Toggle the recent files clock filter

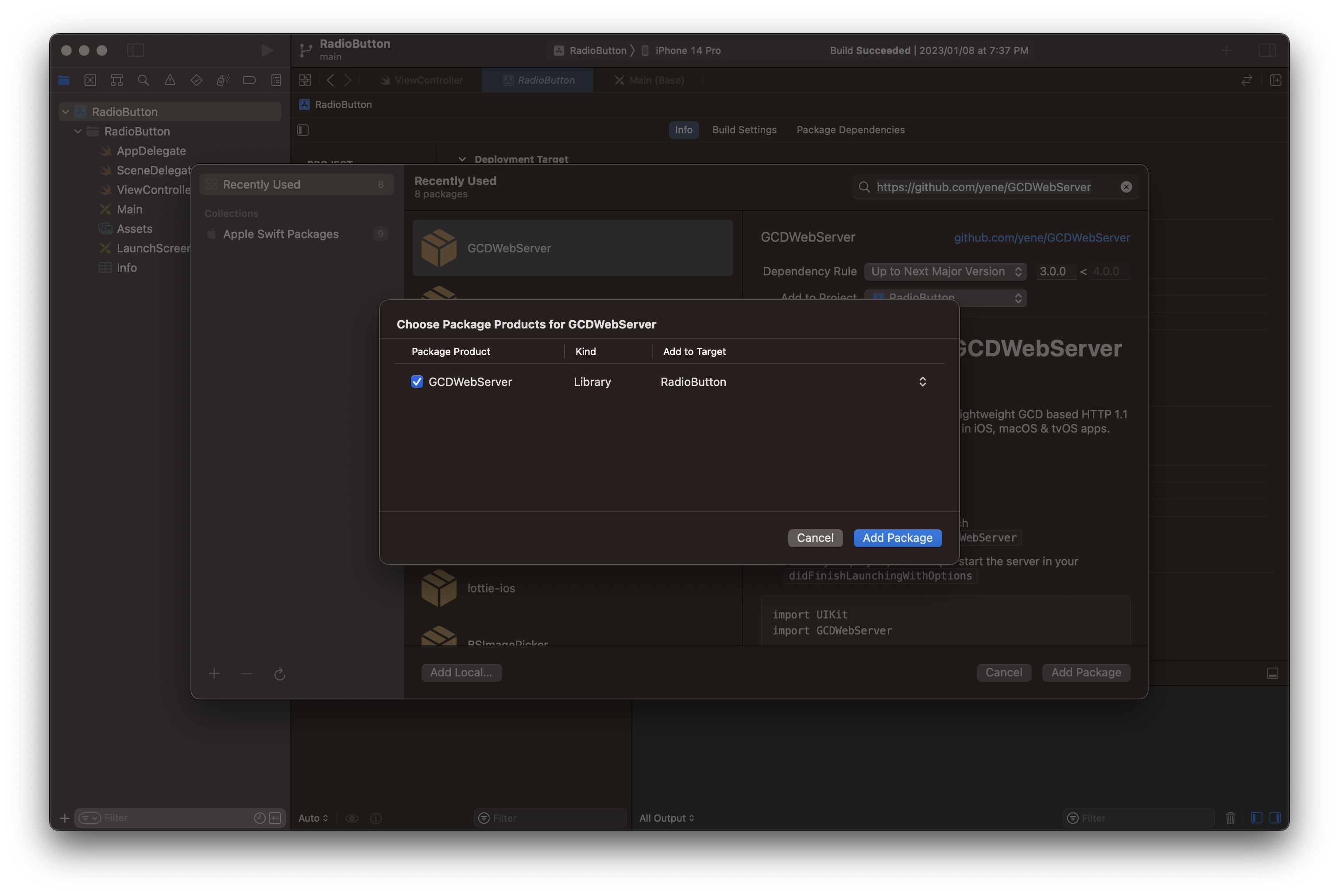click(259, 818)
